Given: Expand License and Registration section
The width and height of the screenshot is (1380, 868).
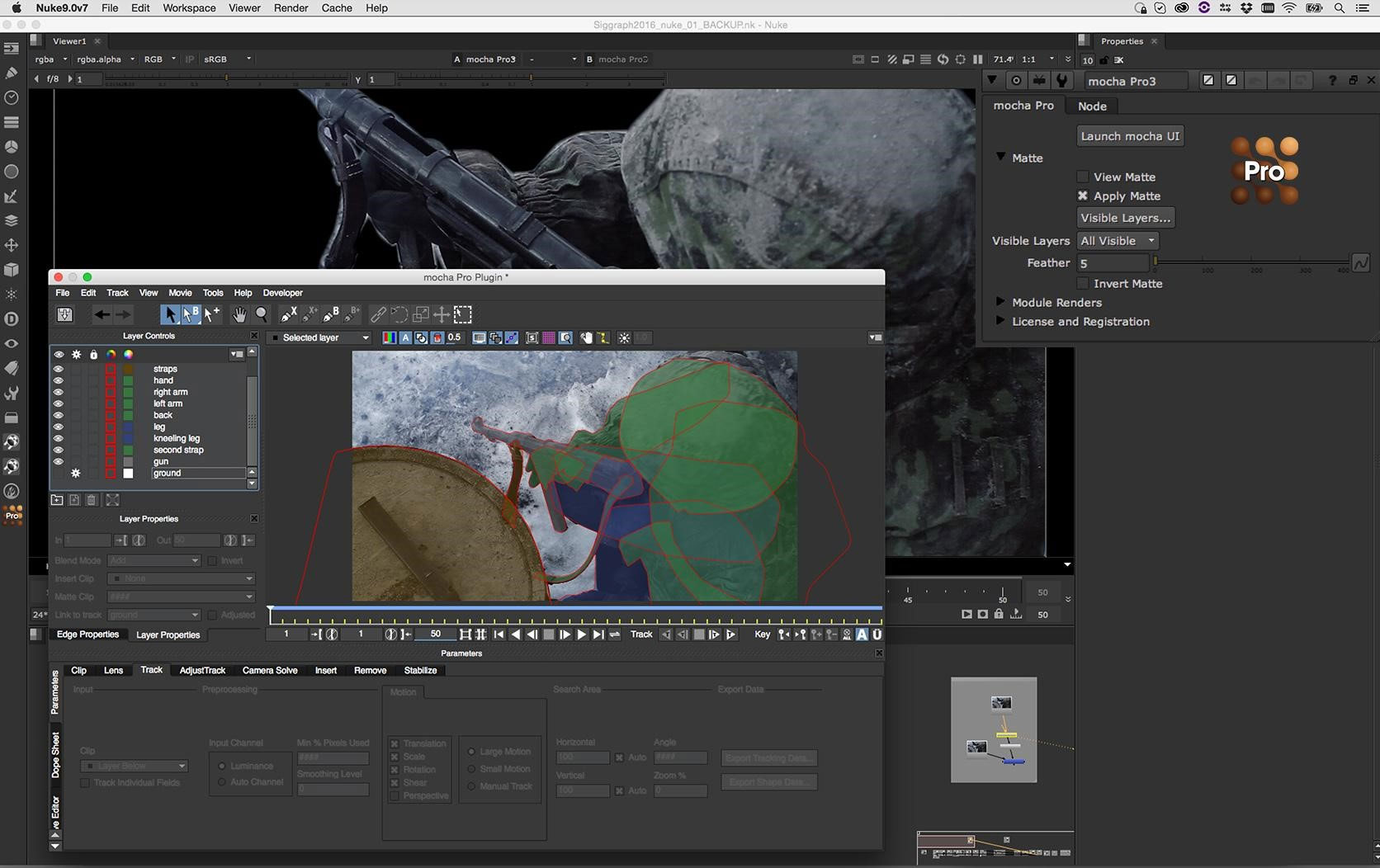Looking at the screenshot, I should click(1000, 321).
